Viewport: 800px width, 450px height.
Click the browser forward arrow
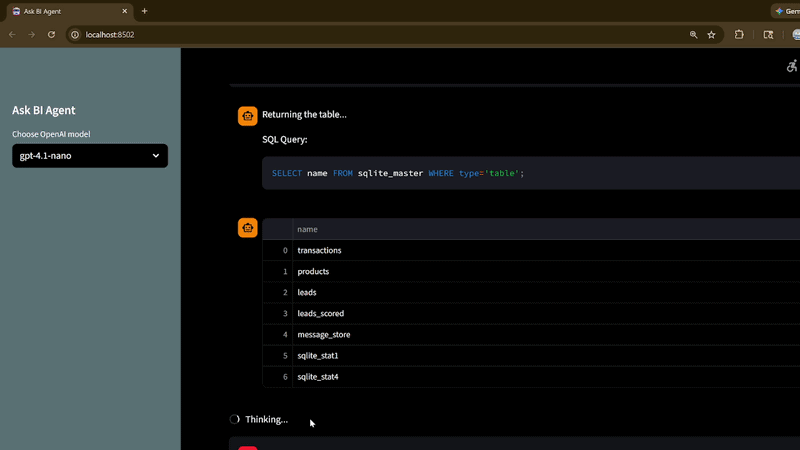click(x=32, y=34)
